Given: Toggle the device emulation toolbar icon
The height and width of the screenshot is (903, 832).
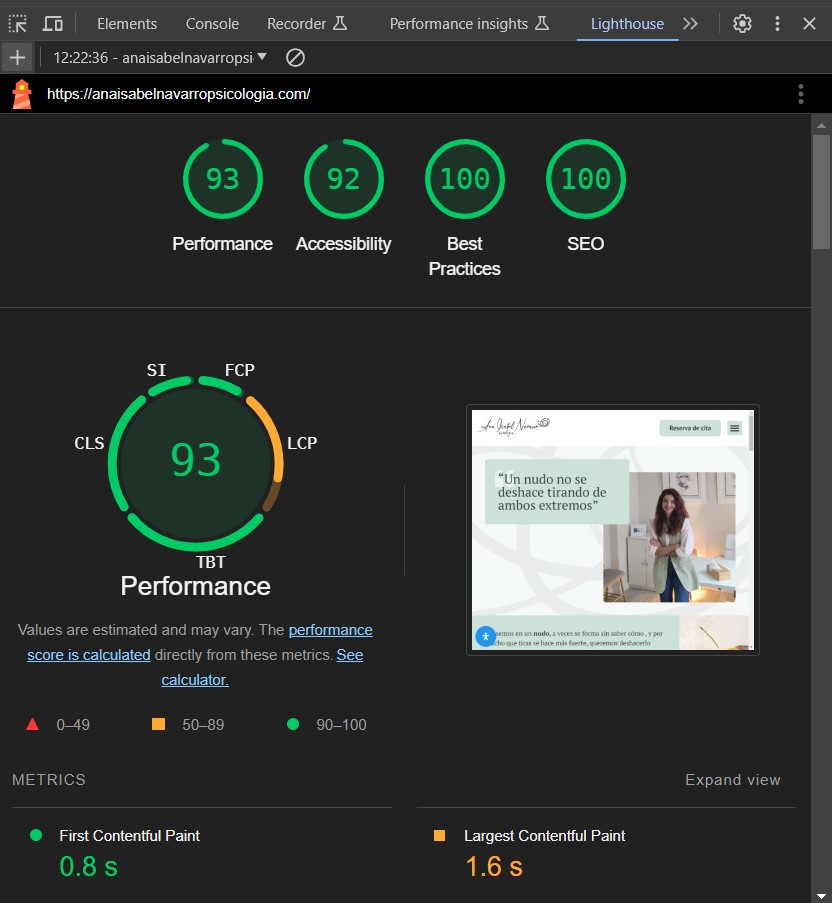Looking at the screenshot, I should tap(53, 23).
